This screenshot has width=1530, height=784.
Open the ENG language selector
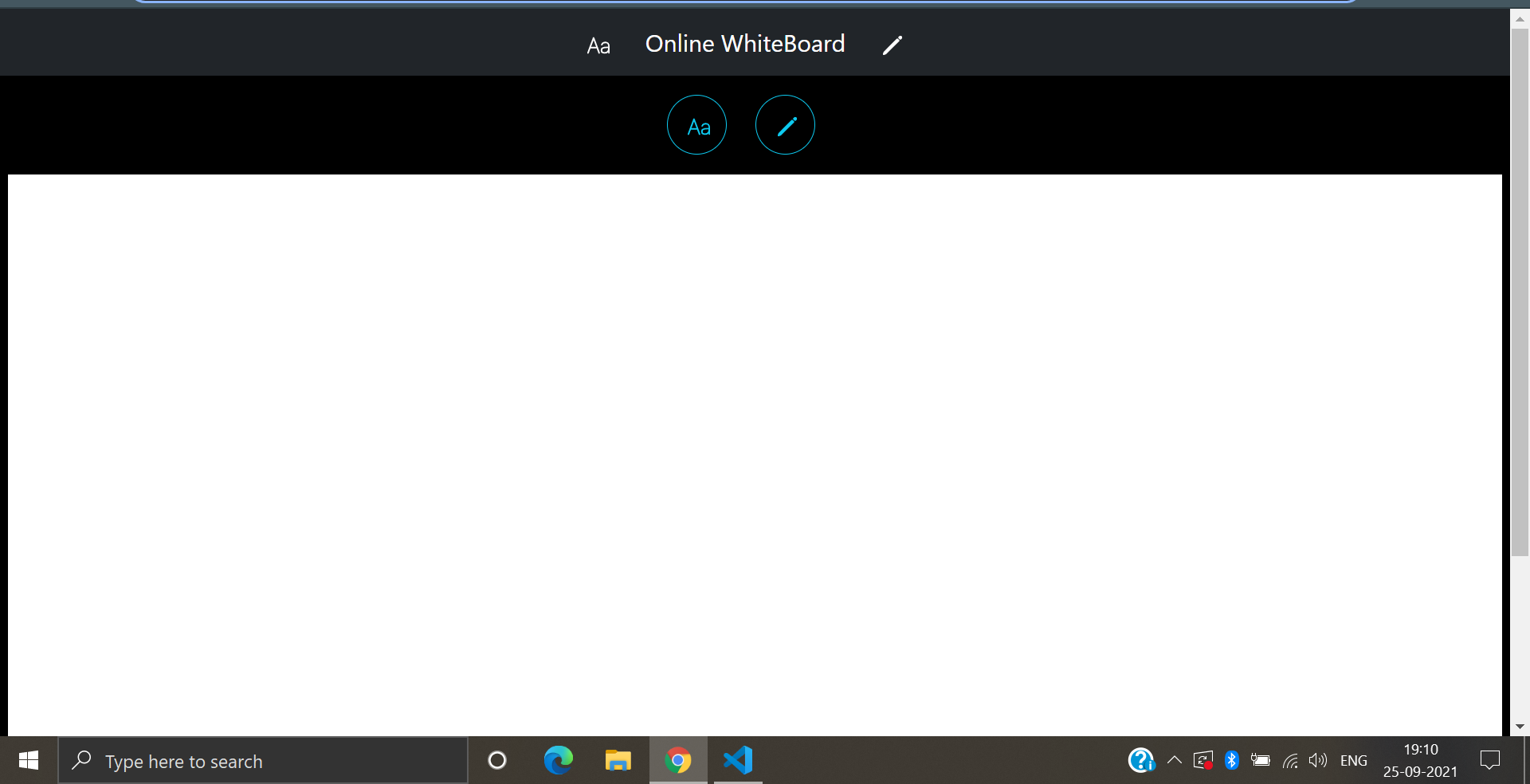pyautogui.click(x=1353, y=760)
